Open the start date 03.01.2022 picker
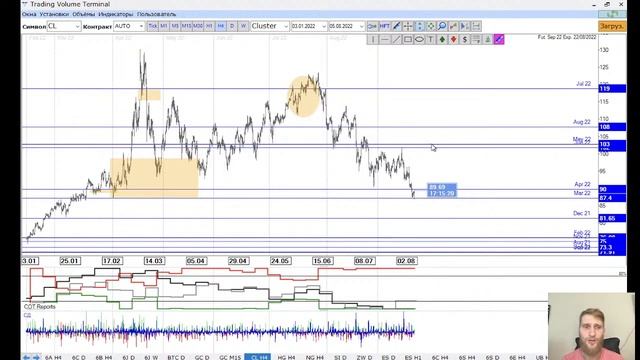640x360 pixels. click(309, 26)
